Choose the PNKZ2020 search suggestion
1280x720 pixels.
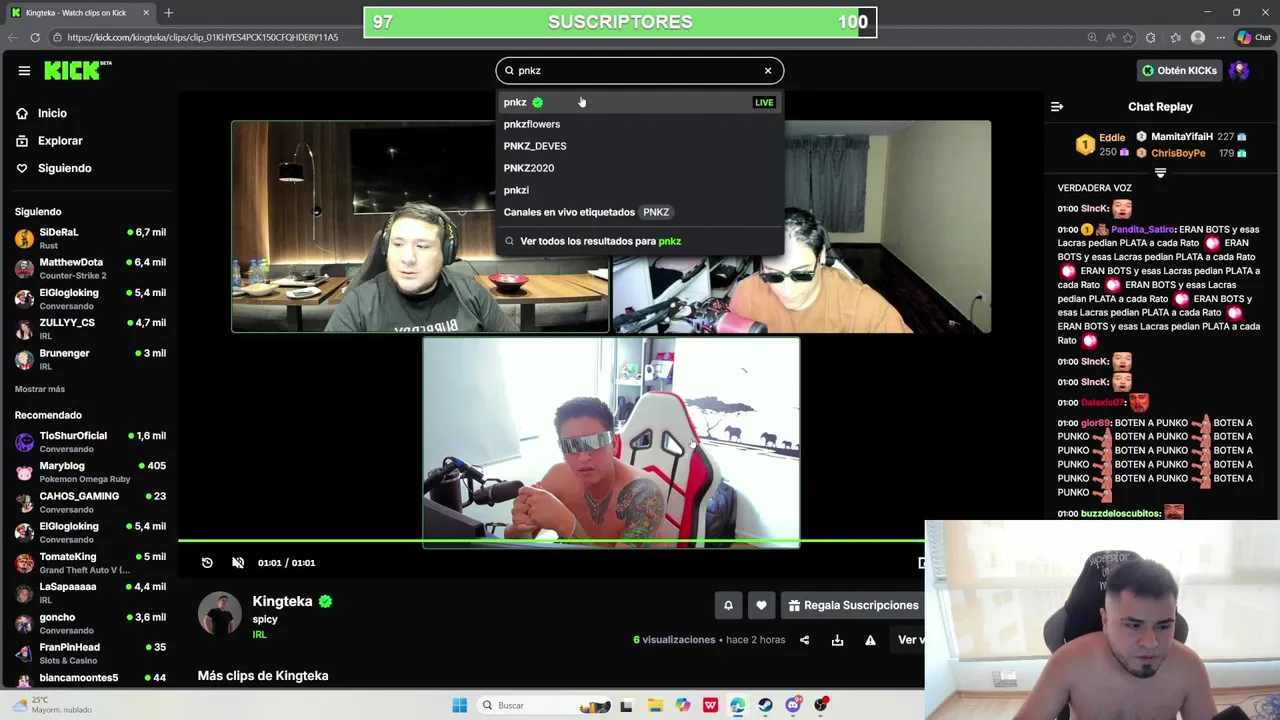[x=640, y=168]
